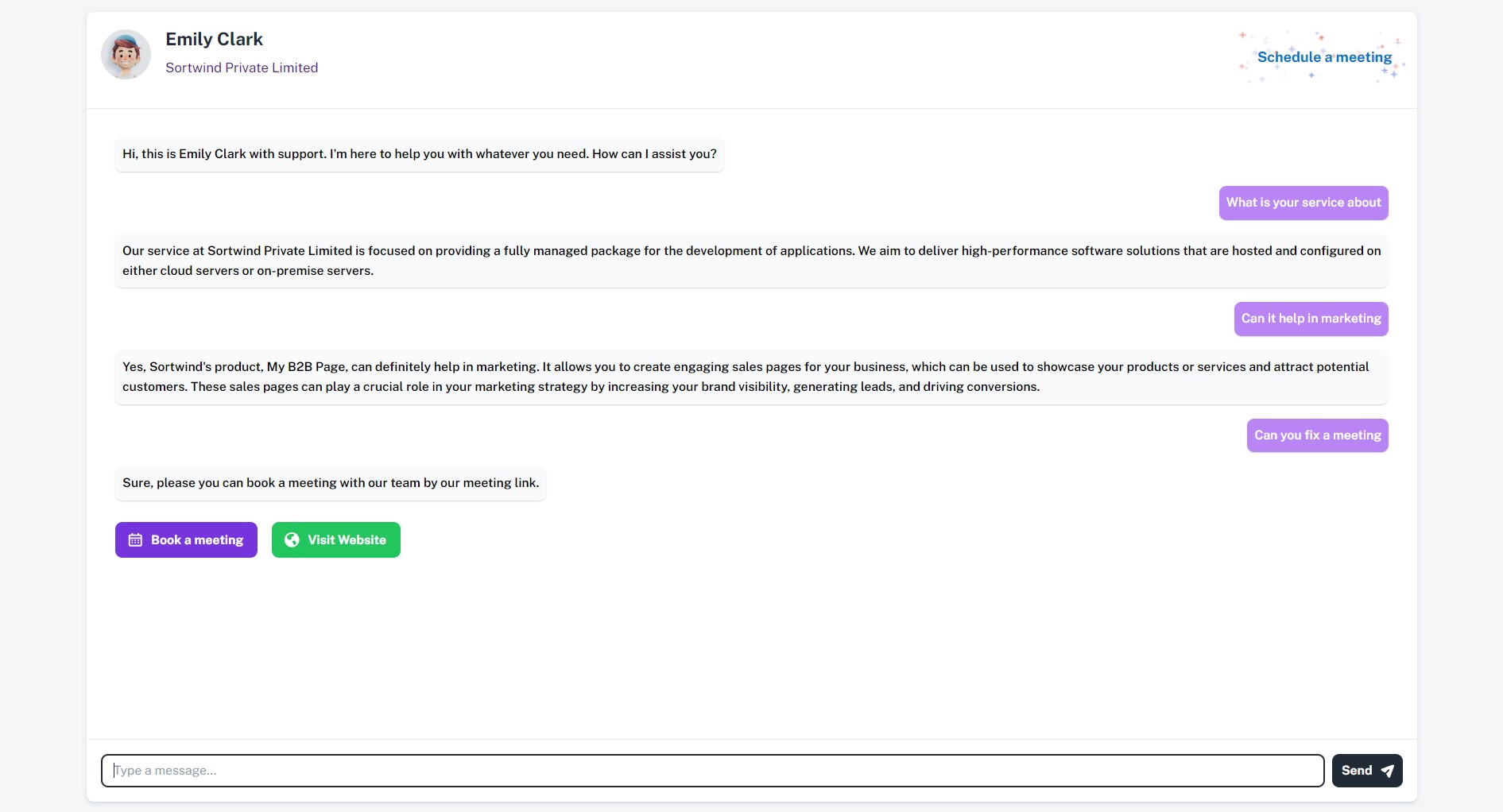Screen dimensions: 1503x812
Task: Select the 'Can you fix a meeting' bubble
Action: tap(1318, 435)
